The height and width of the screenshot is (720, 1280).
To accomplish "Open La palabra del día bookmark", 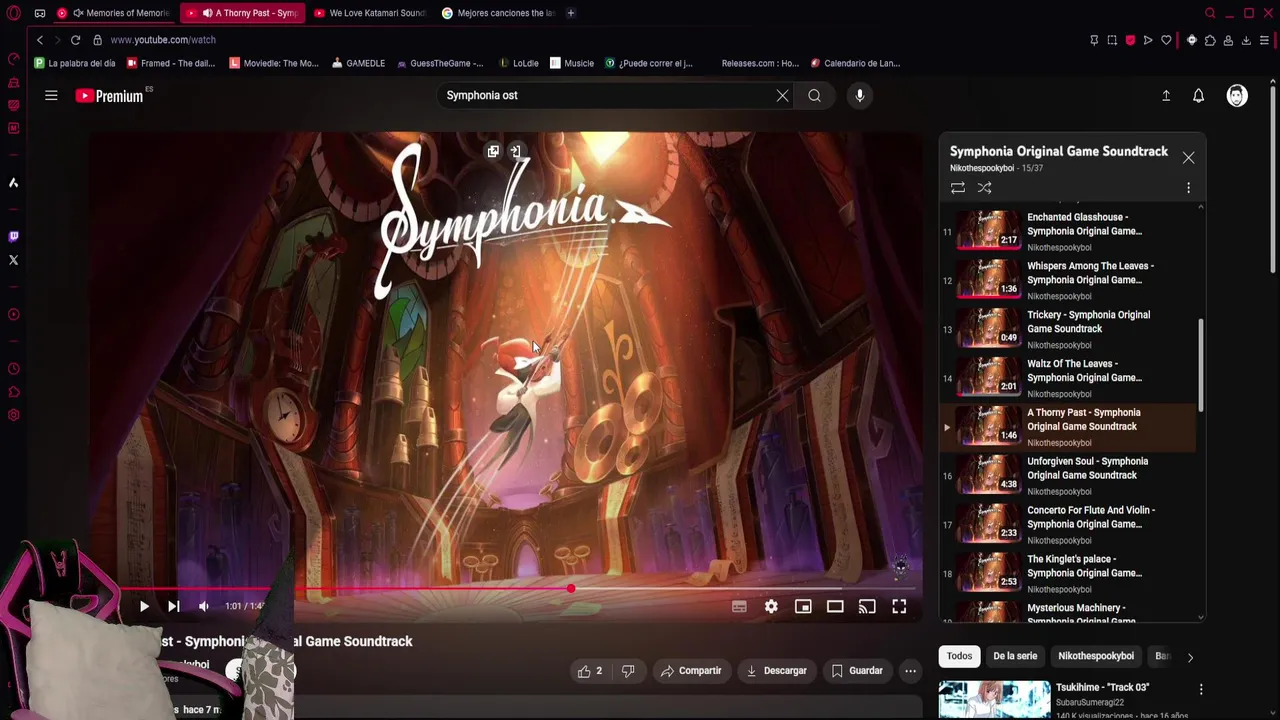I will (x=75, y=63).
